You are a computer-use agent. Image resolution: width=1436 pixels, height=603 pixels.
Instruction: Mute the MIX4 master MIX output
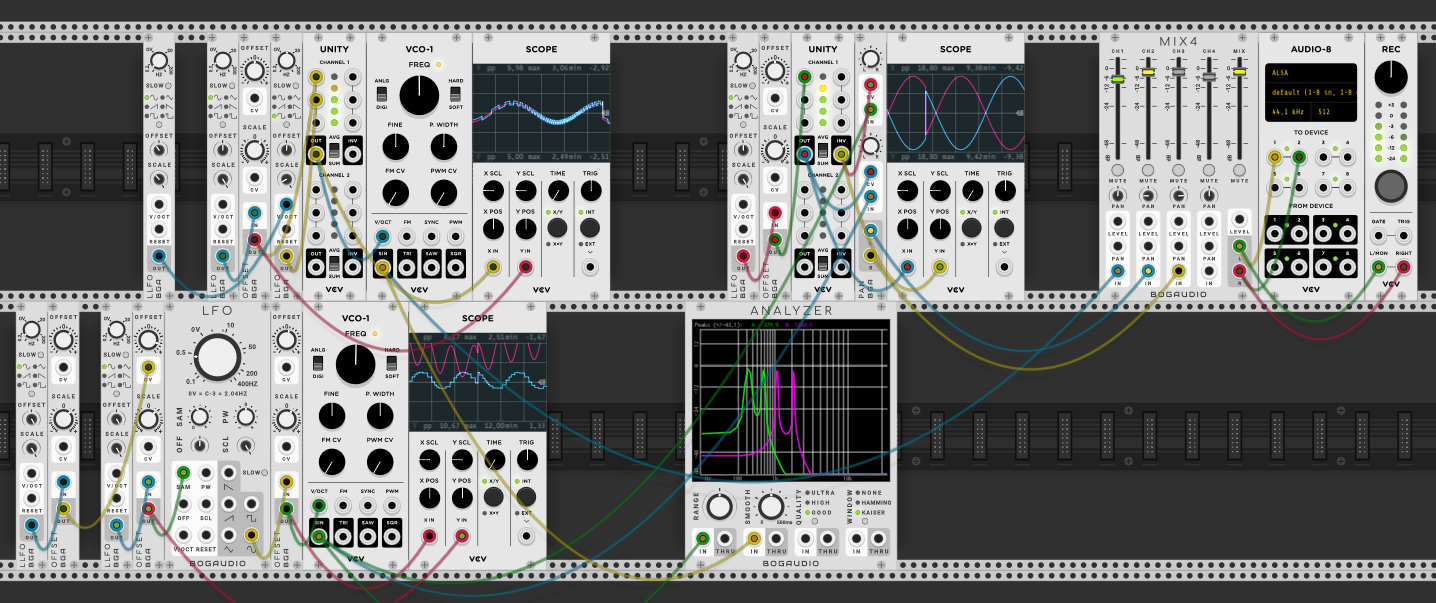(x=1240, y=170)
